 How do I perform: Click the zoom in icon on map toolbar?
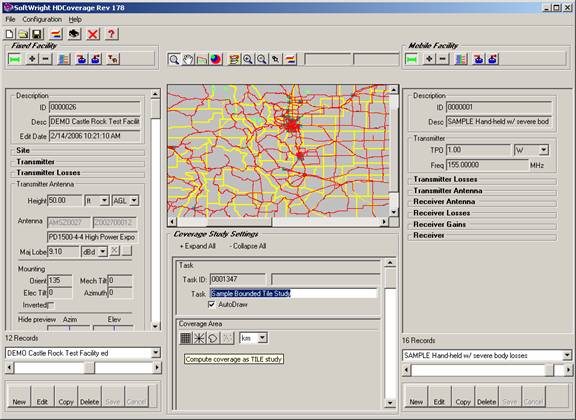[x=248, y=59]
